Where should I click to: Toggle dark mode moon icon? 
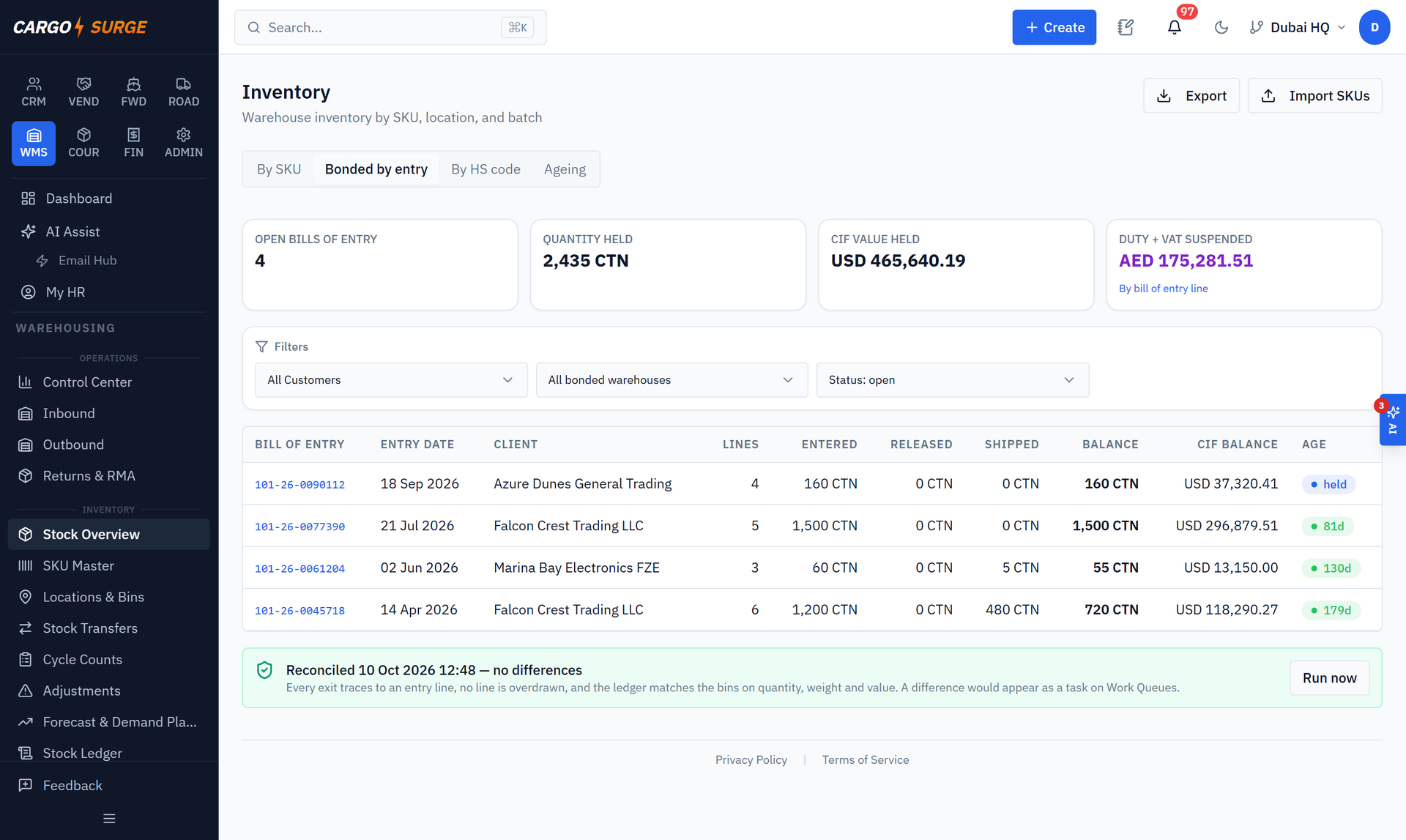tap(1221, 27)
